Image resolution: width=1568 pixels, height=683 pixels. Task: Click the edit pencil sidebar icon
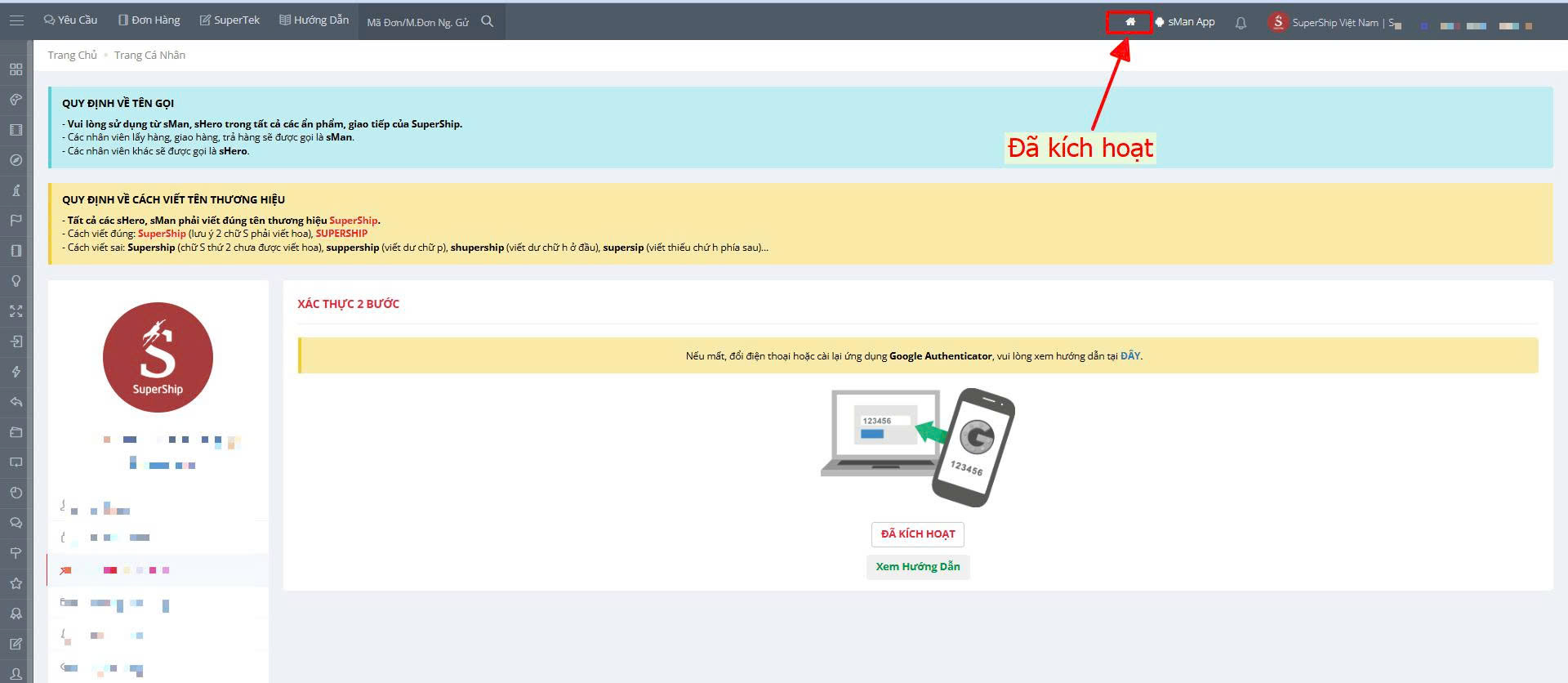tap(16, 644)
